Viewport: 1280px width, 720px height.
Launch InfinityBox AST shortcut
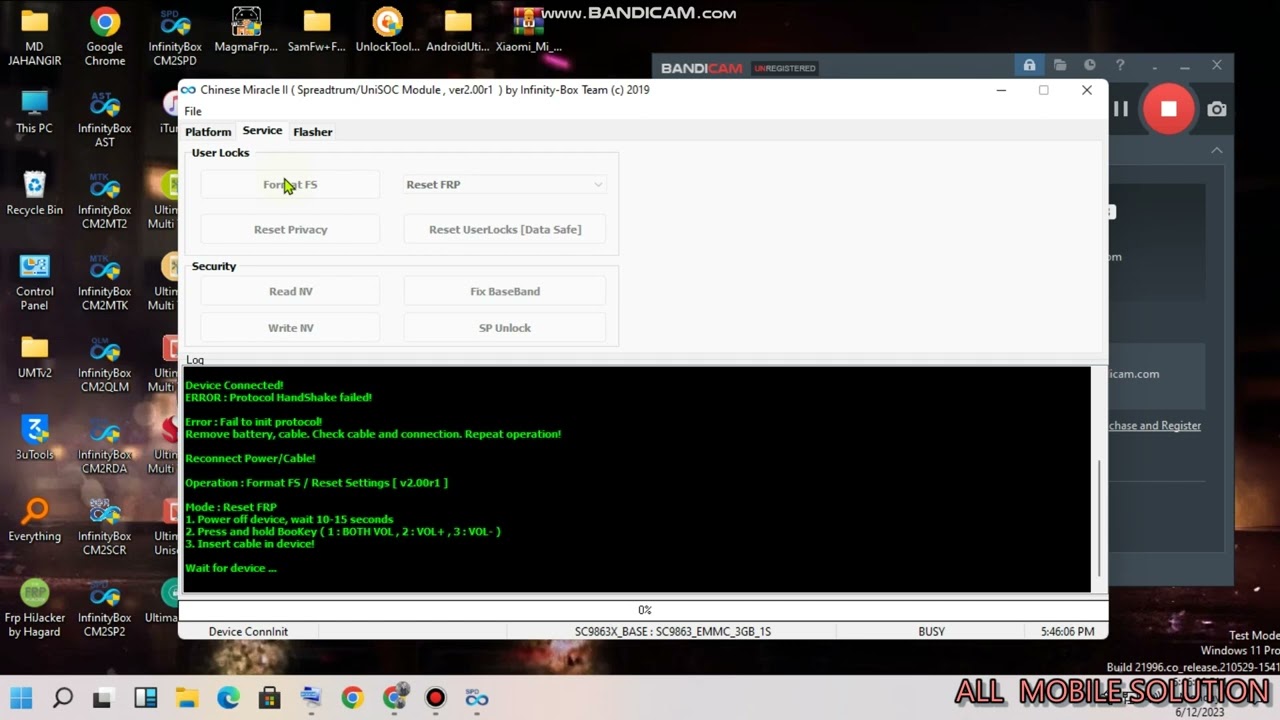pos(105,118)
